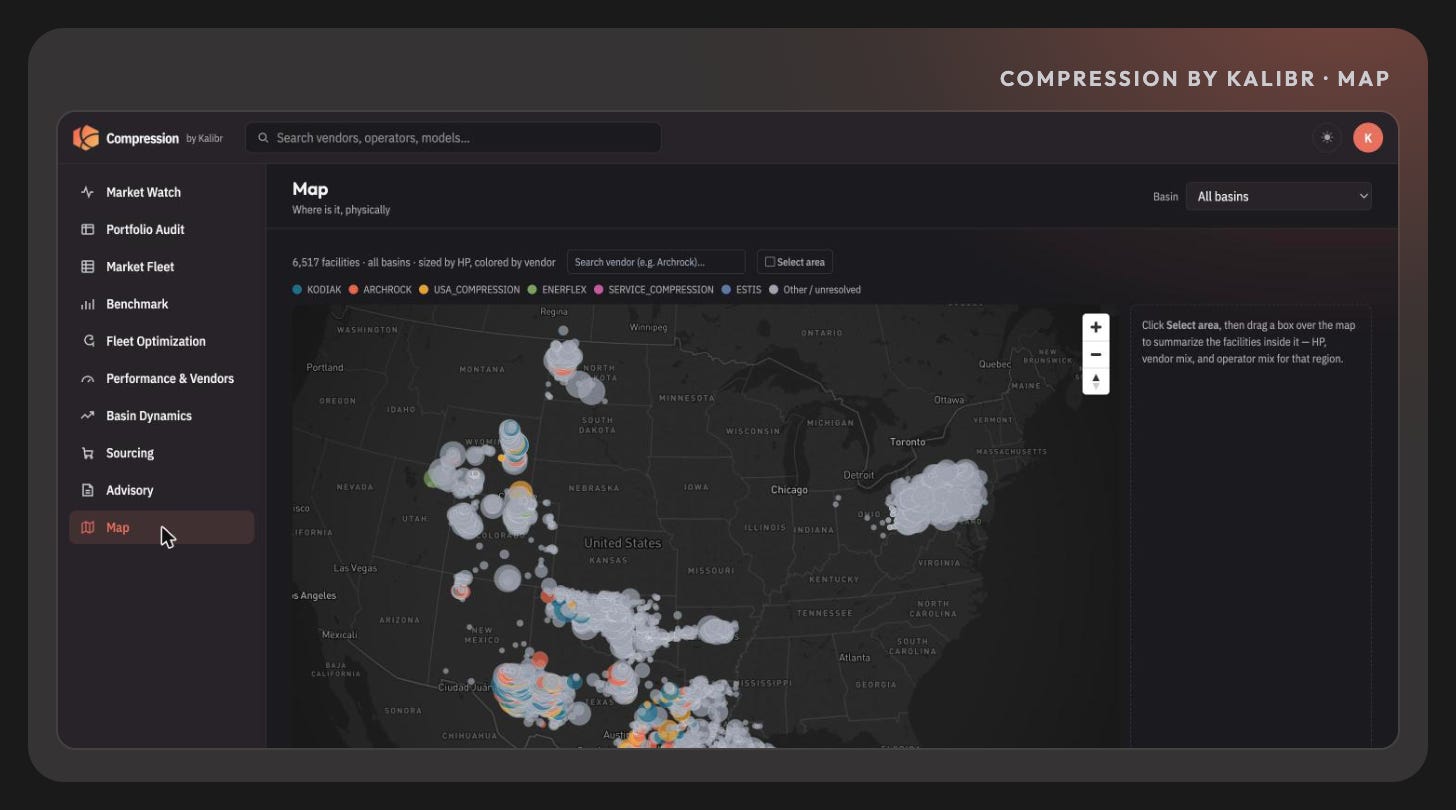Click the Las Vegas map label
The height and width of the screenshot is (810, 1456).
[x=355, y=568]
